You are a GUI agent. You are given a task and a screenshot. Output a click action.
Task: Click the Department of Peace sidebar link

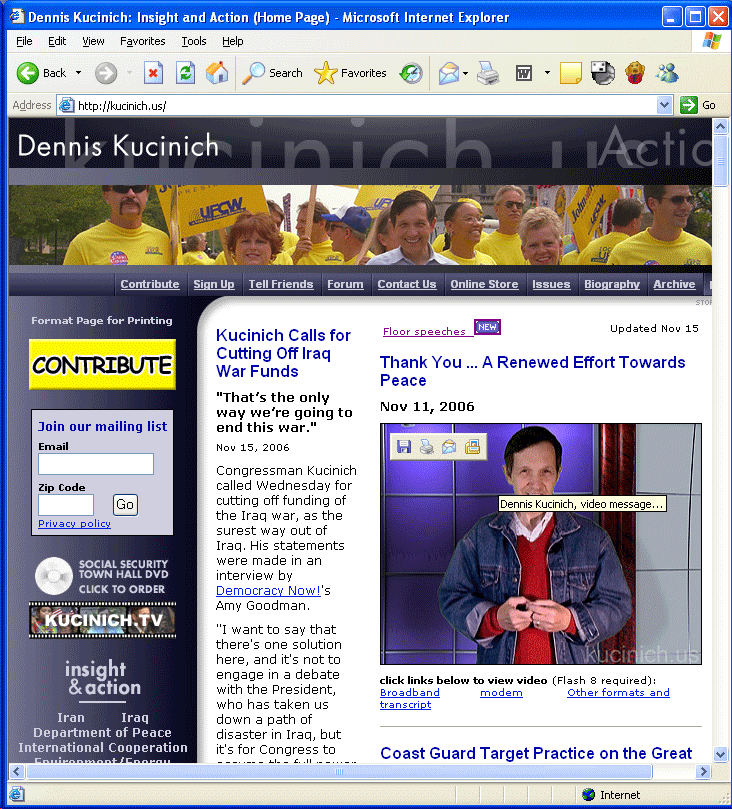102,733
